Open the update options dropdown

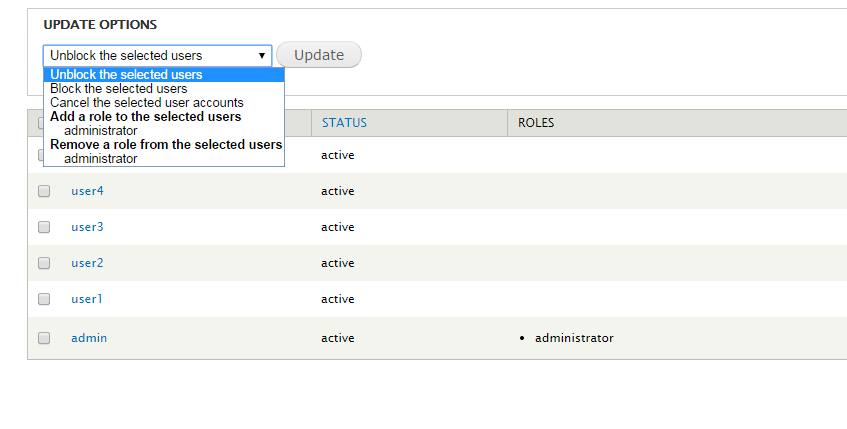[x=157, y=56]
